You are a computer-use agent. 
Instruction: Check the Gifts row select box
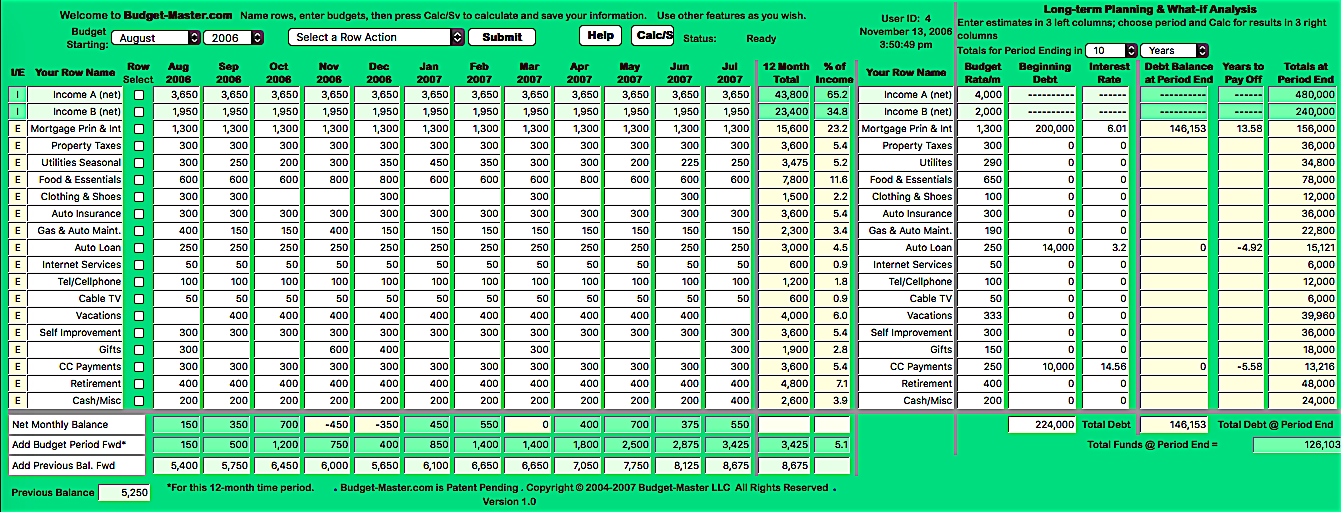coord(139,350)
